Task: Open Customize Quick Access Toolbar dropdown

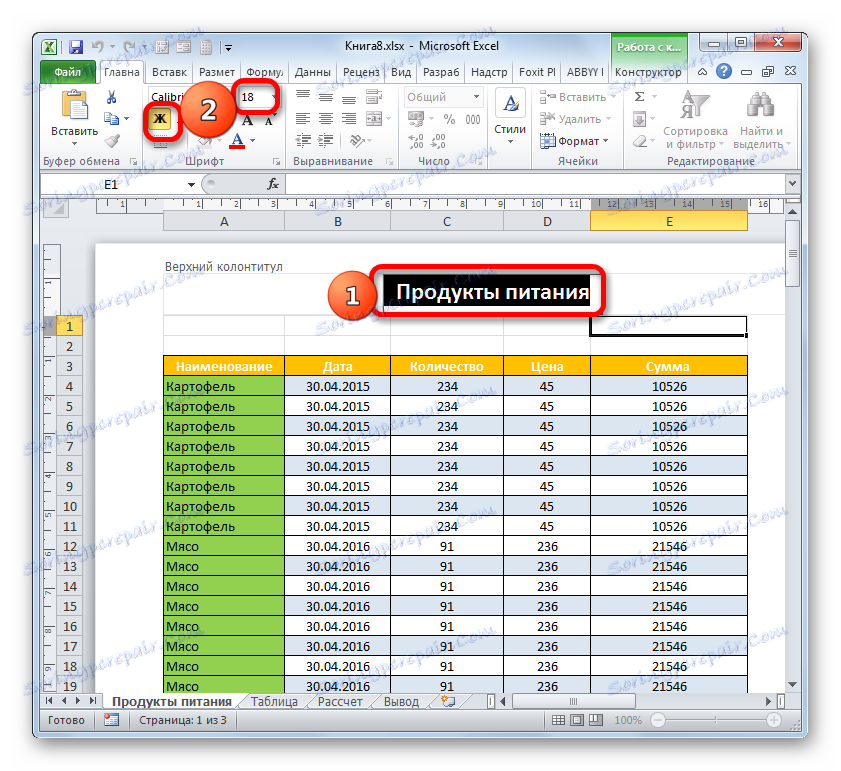Action: pyautogui.click(x=228, y=48)
